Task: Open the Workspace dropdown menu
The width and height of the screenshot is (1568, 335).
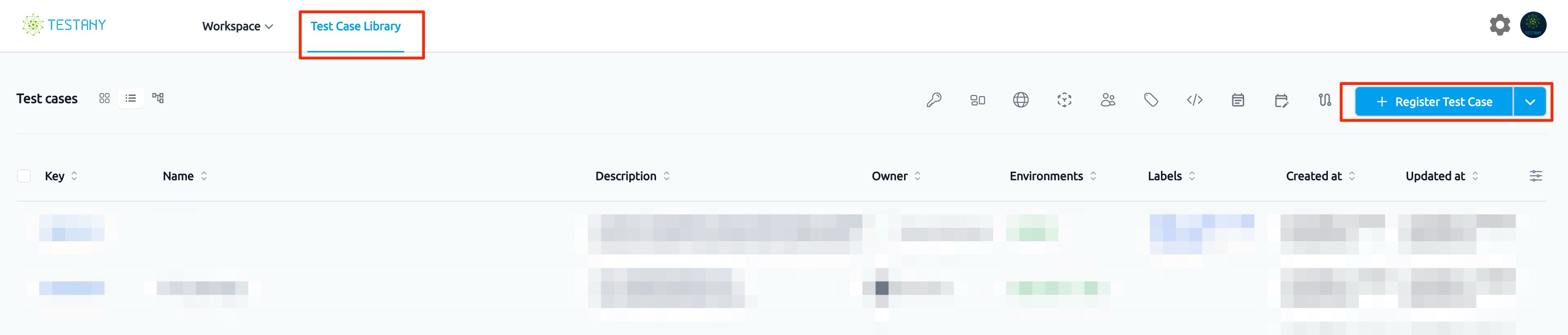Action: 237,26
